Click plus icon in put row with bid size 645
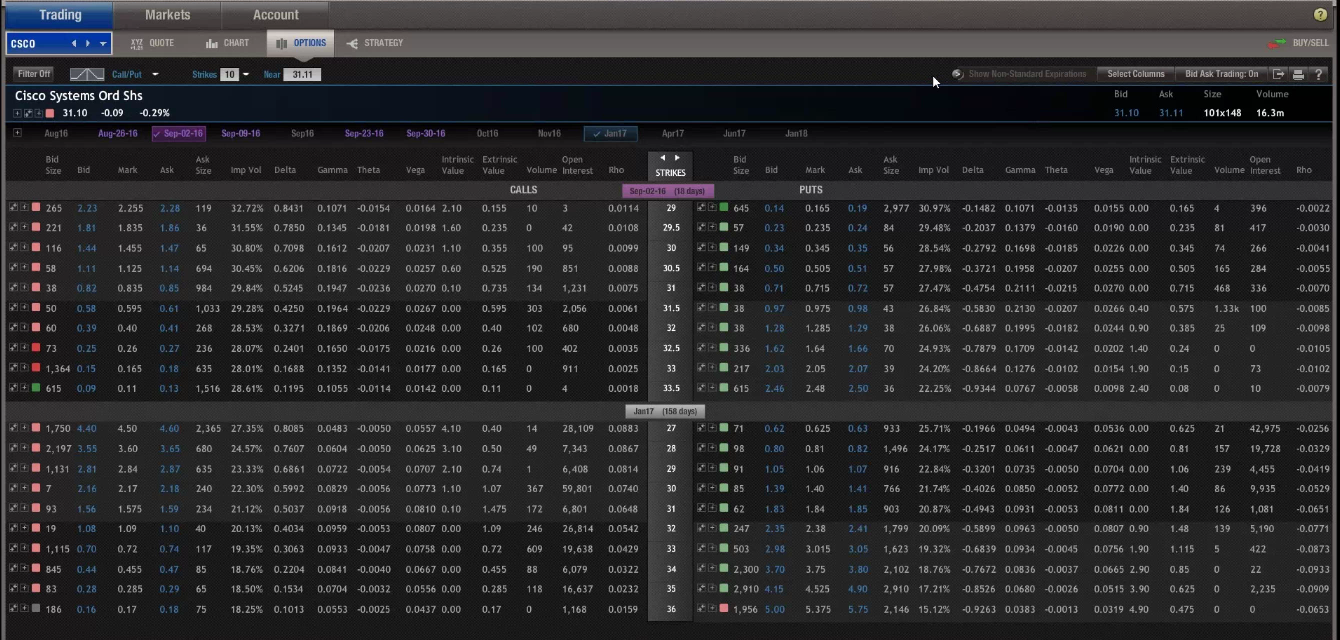The height and width of the screenshot is (640, 1340). (x=712, y=208)
